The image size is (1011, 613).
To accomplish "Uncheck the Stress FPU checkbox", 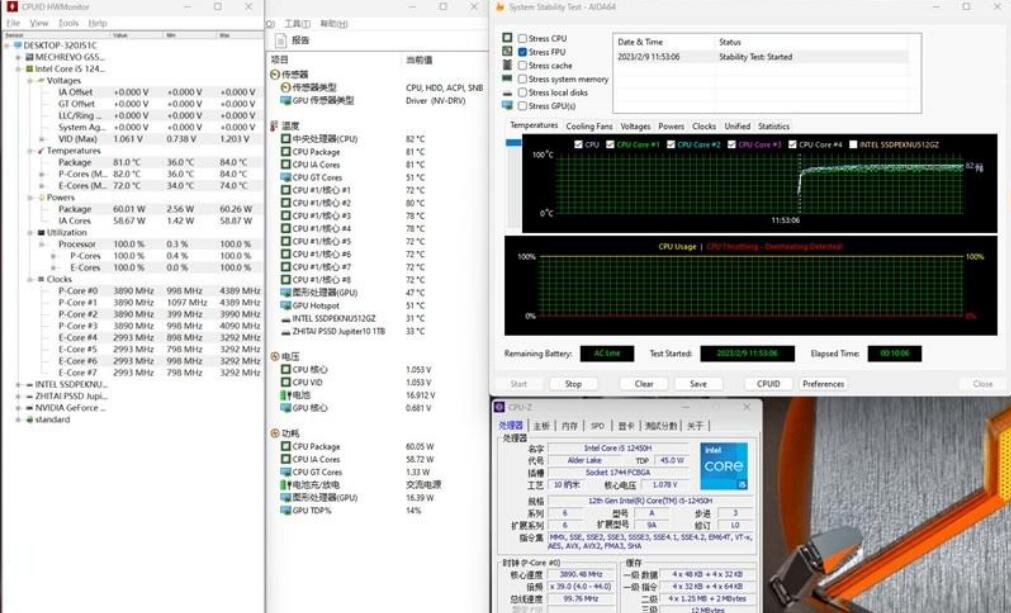I will click(x=522, y=52).
